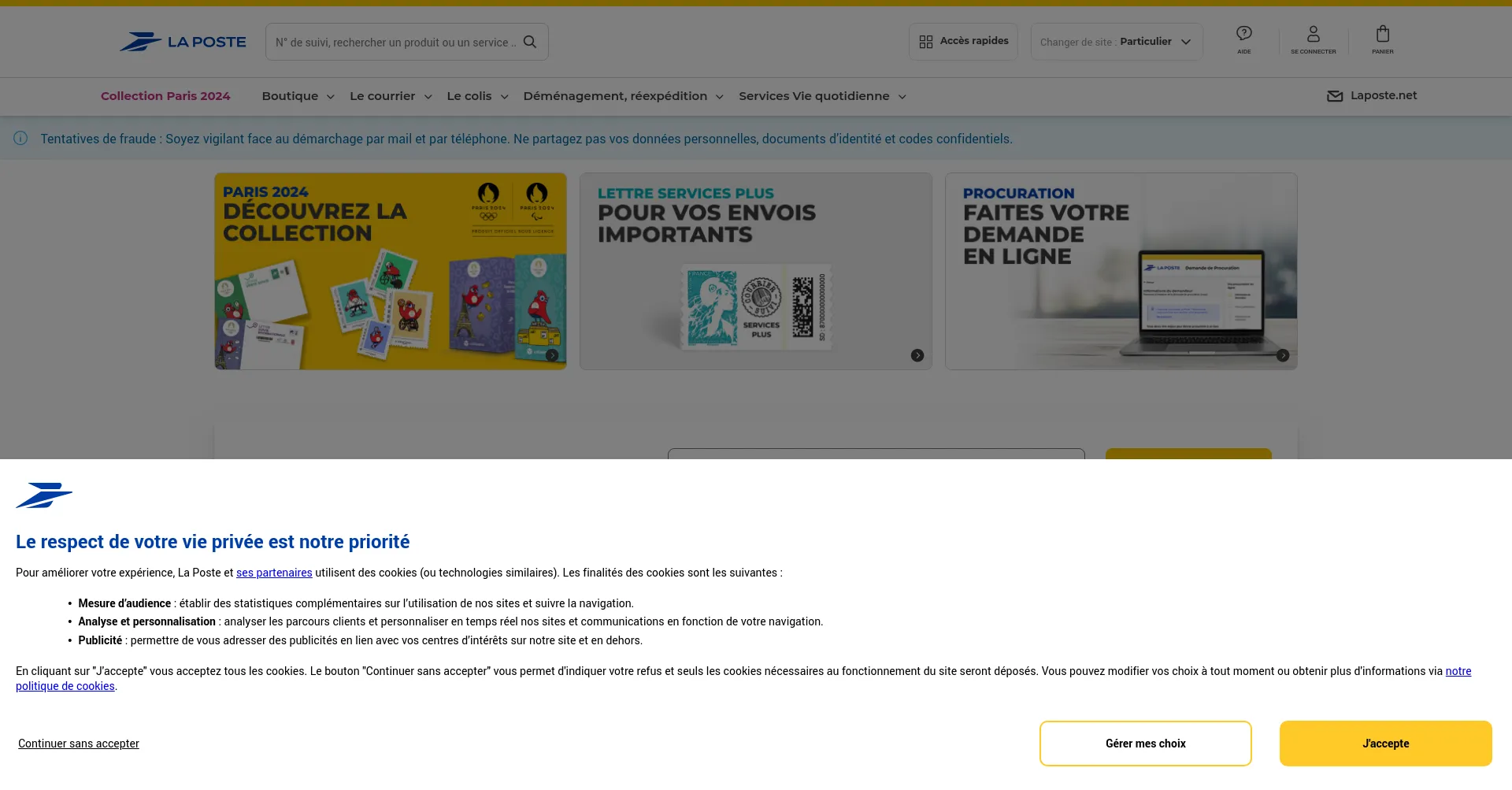Open the Aide help icon
The width and height of the screenshot is (1512, 790).
coord(1244,33)
